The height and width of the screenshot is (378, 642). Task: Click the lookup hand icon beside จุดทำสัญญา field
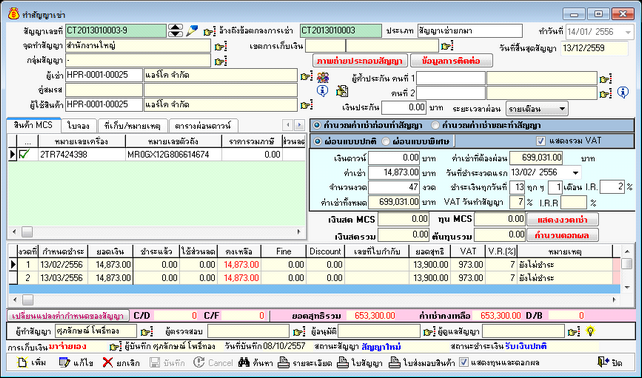(221, 46)
